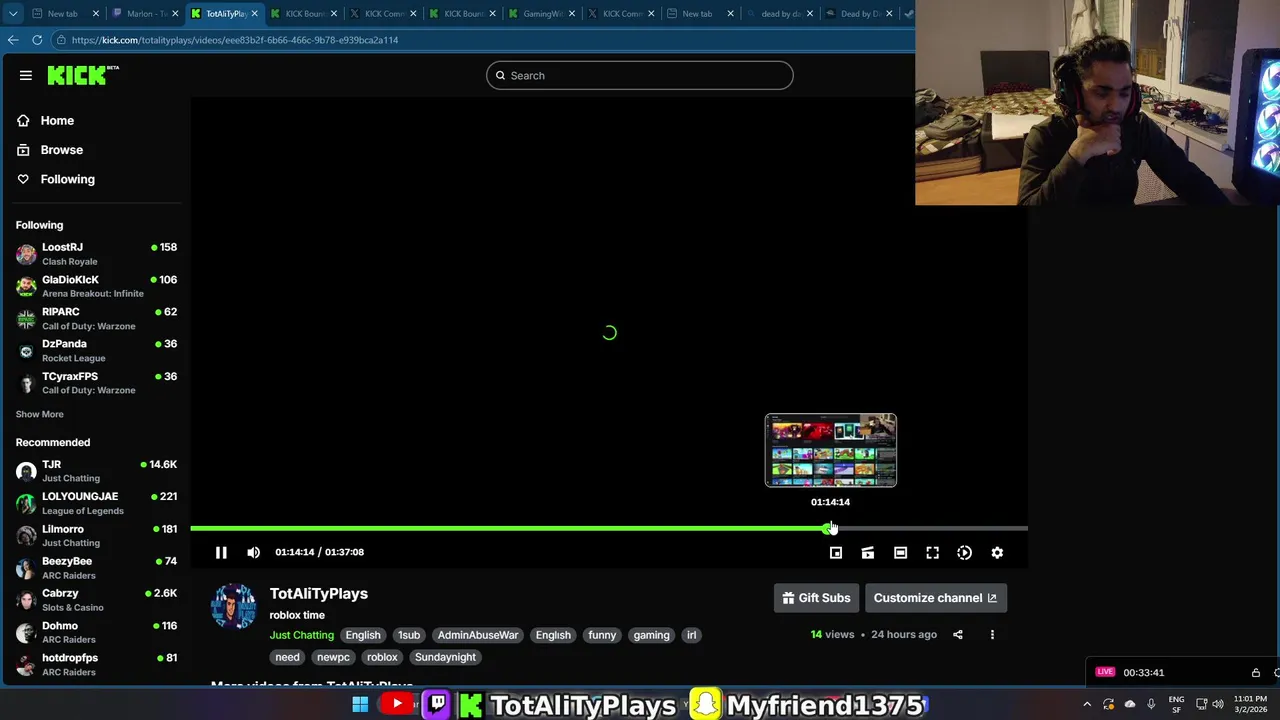The height and width of the screenshot is (720, 1280).
Task: Click the Sundaynight tag
Action: [x=445, y=657]
